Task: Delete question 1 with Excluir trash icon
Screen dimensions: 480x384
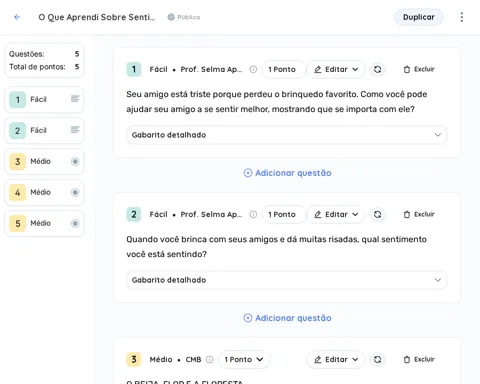Action: [419, 69]
